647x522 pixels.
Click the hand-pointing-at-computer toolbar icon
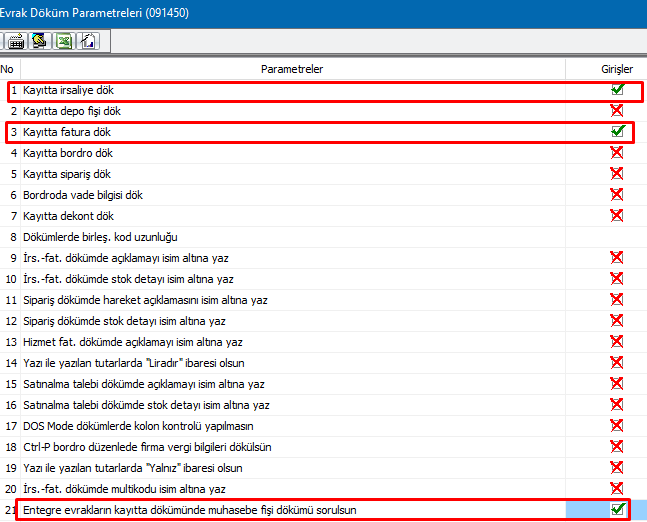[x=40, y=41]
